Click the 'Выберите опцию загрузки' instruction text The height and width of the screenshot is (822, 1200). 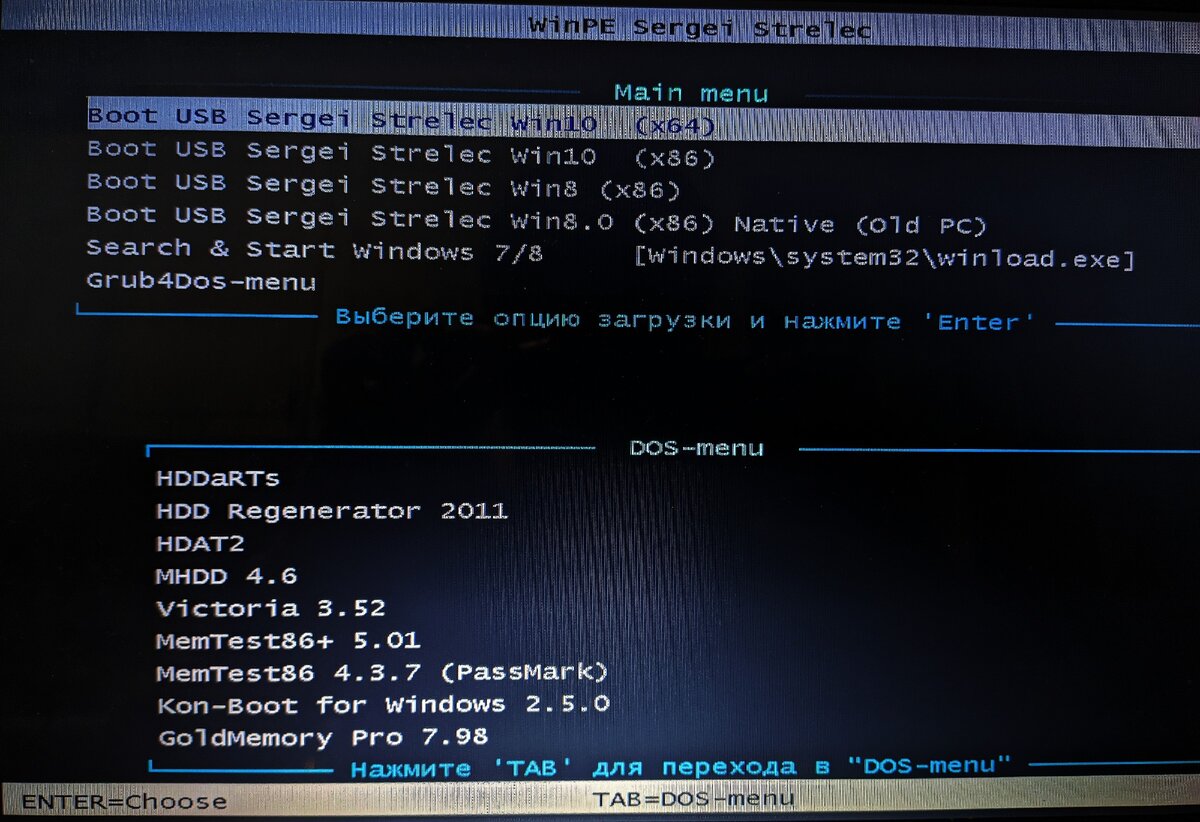click(684, 320)
